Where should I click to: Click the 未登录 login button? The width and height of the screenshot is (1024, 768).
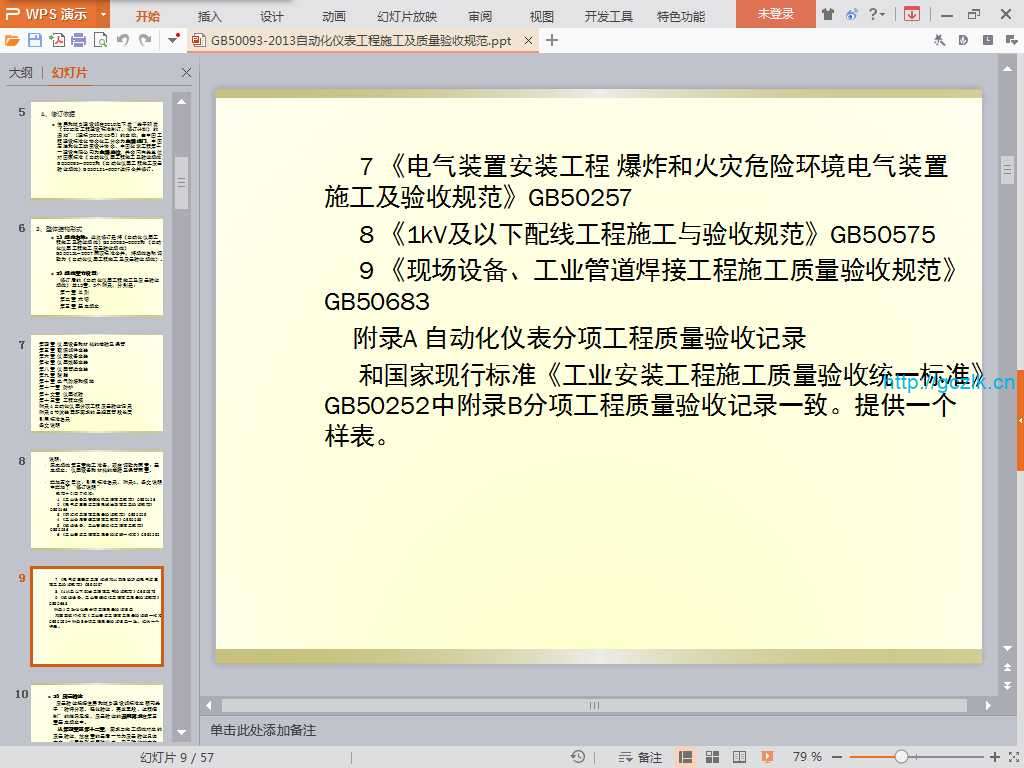click(775, 14)
